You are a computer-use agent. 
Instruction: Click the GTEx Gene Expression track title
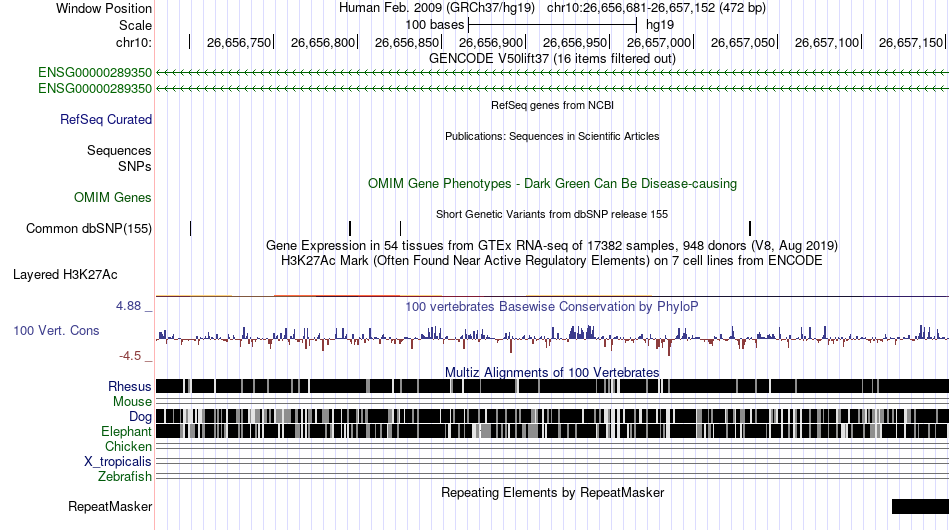tap(552, 246)
